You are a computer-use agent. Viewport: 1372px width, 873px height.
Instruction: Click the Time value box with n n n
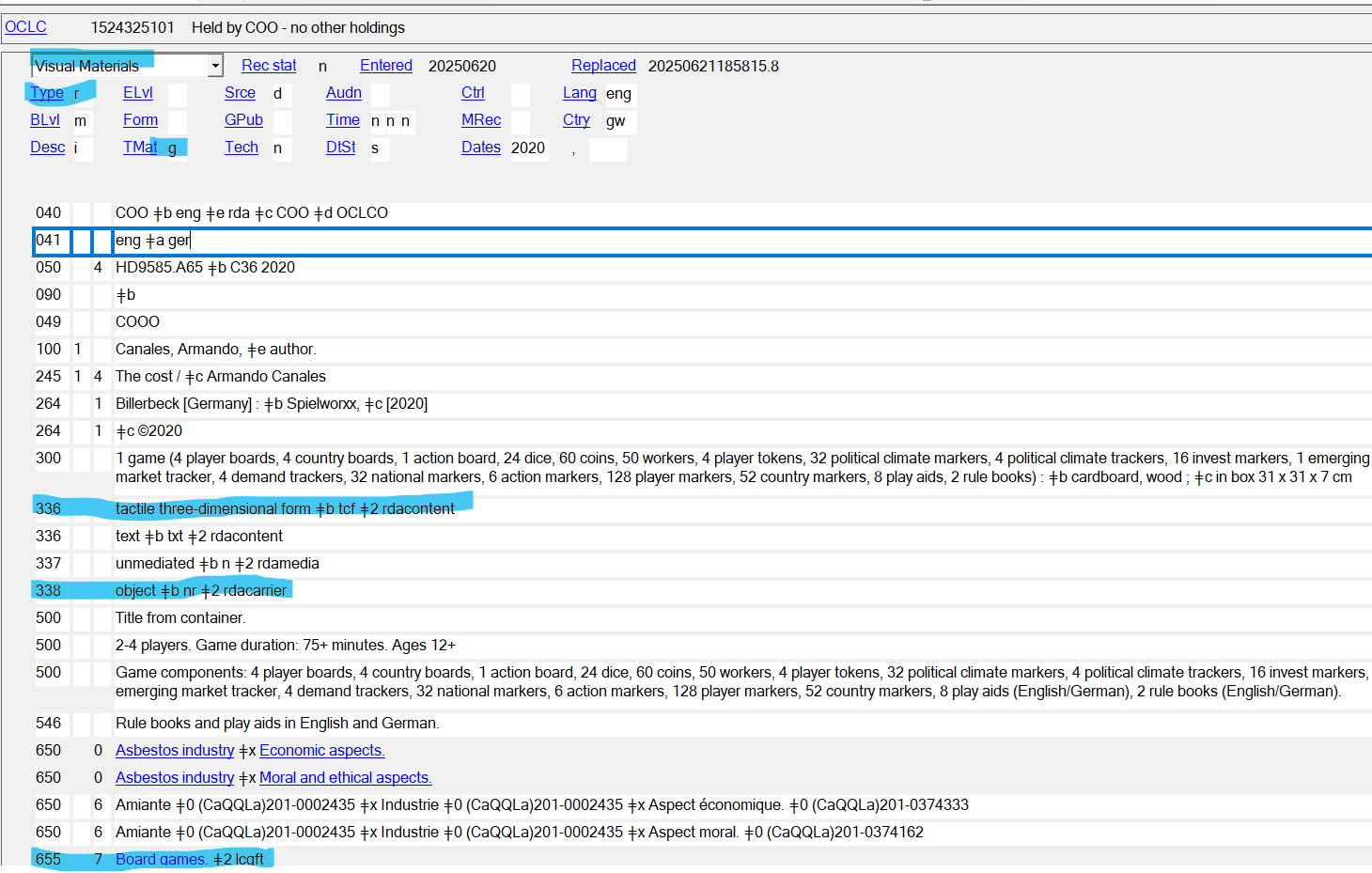[x=392, y=121]
